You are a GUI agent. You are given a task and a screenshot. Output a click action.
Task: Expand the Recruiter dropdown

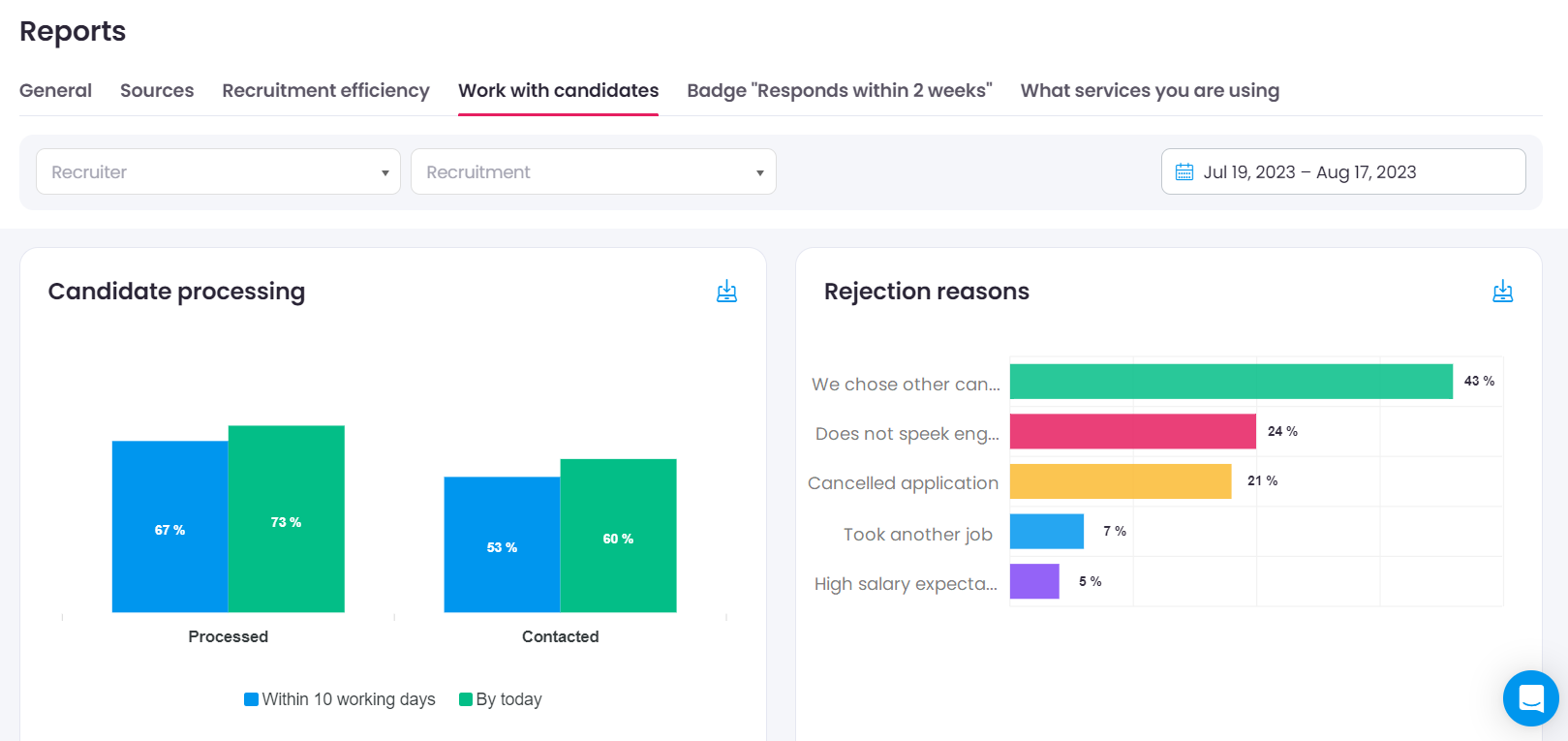pos(218,172)
